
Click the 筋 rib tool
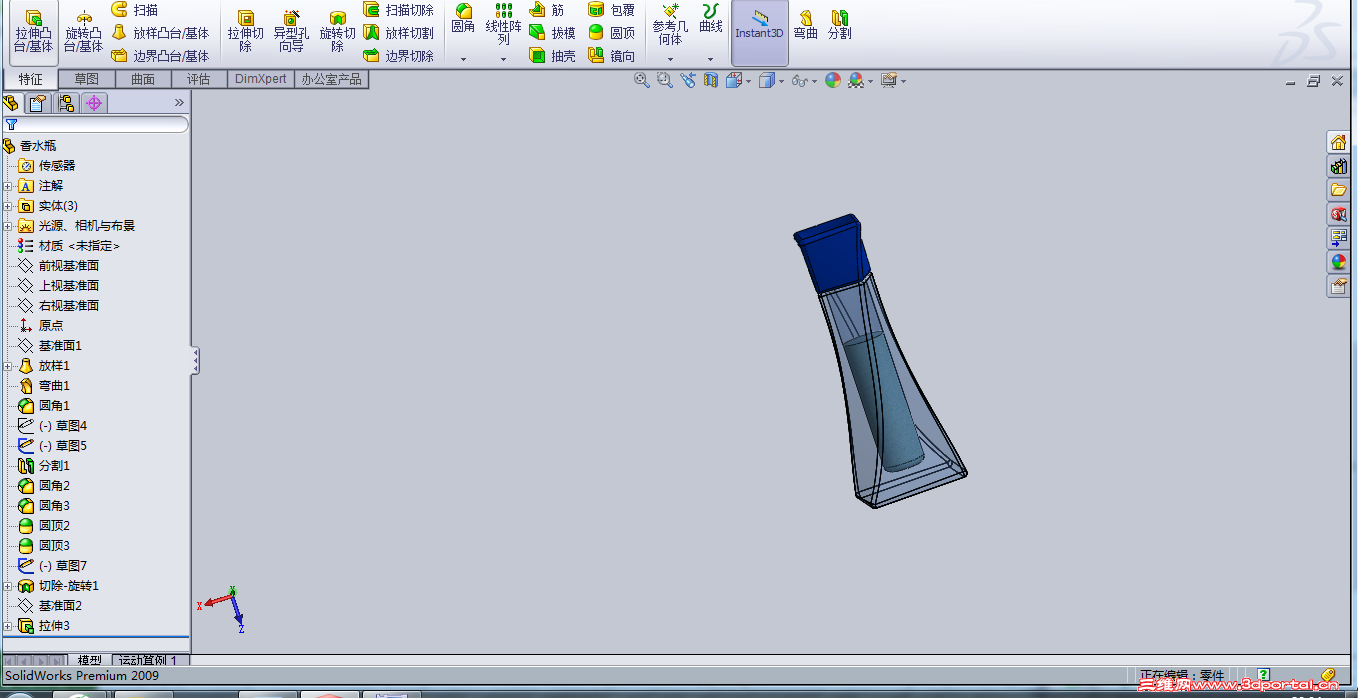[547, 10]
